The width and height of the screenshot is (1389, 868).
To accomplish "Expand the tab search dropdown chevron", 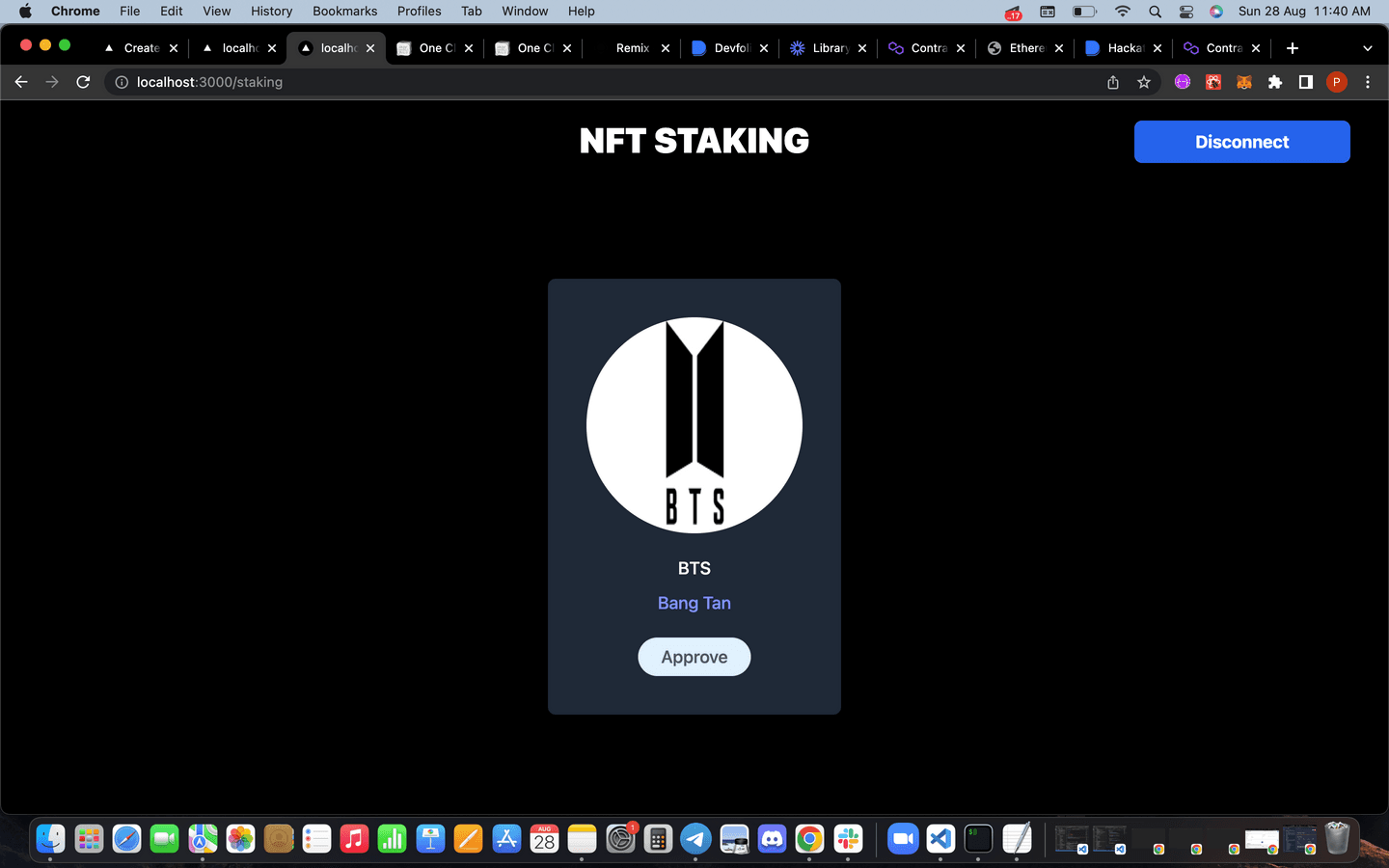I will pos(1367,48).
